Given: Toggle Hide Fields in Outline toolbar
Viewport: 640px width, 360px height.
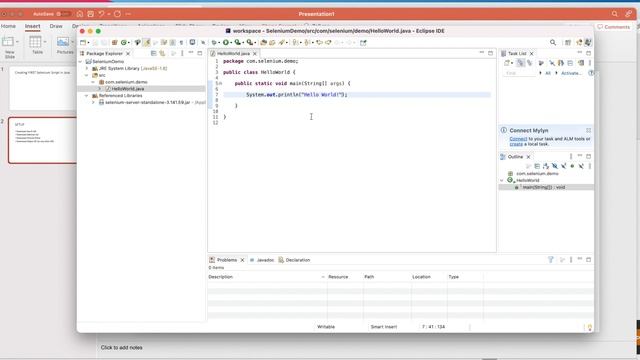Looking at the screenshot, I should pyautogui.click(x=555, y=166).
